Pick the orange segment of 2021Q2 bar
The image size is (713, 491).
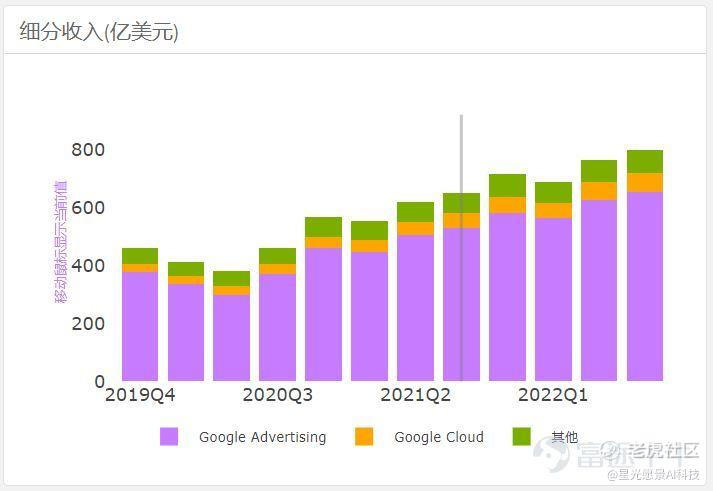pos(415,229)
